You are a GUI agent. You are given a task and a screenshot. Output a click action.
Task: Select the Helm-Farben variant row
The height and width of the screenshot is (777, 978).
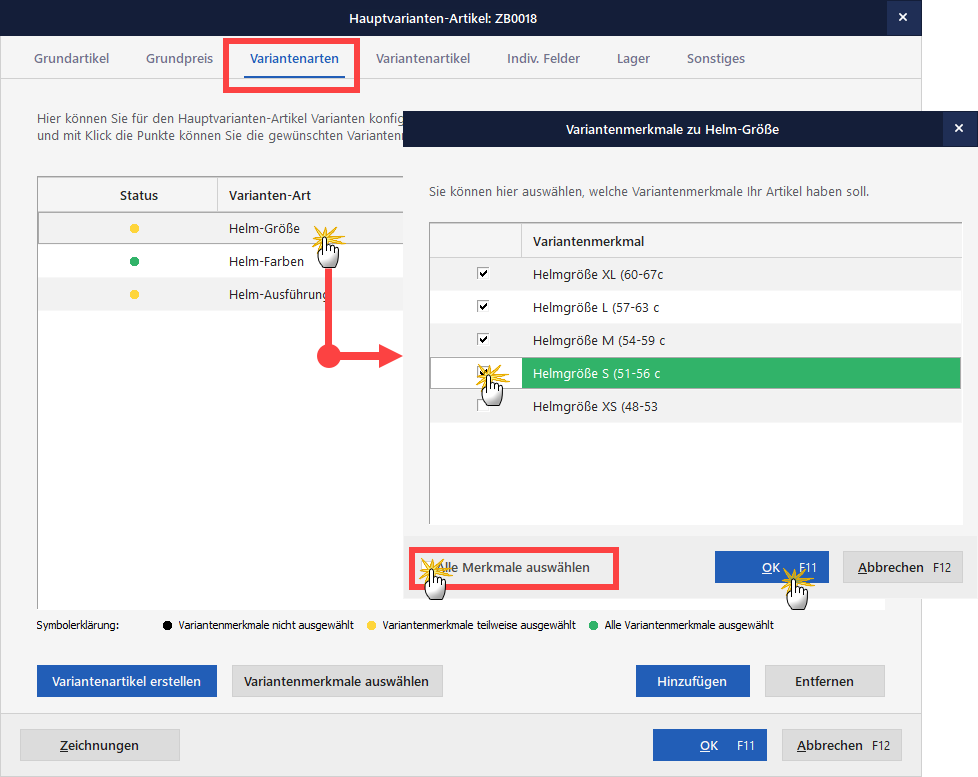click(x=220, y=261)
